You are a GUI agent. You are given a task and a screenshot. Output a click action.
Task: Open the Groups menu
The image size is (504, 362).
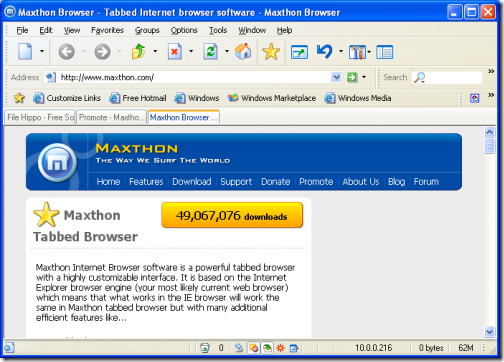point(147,30)
